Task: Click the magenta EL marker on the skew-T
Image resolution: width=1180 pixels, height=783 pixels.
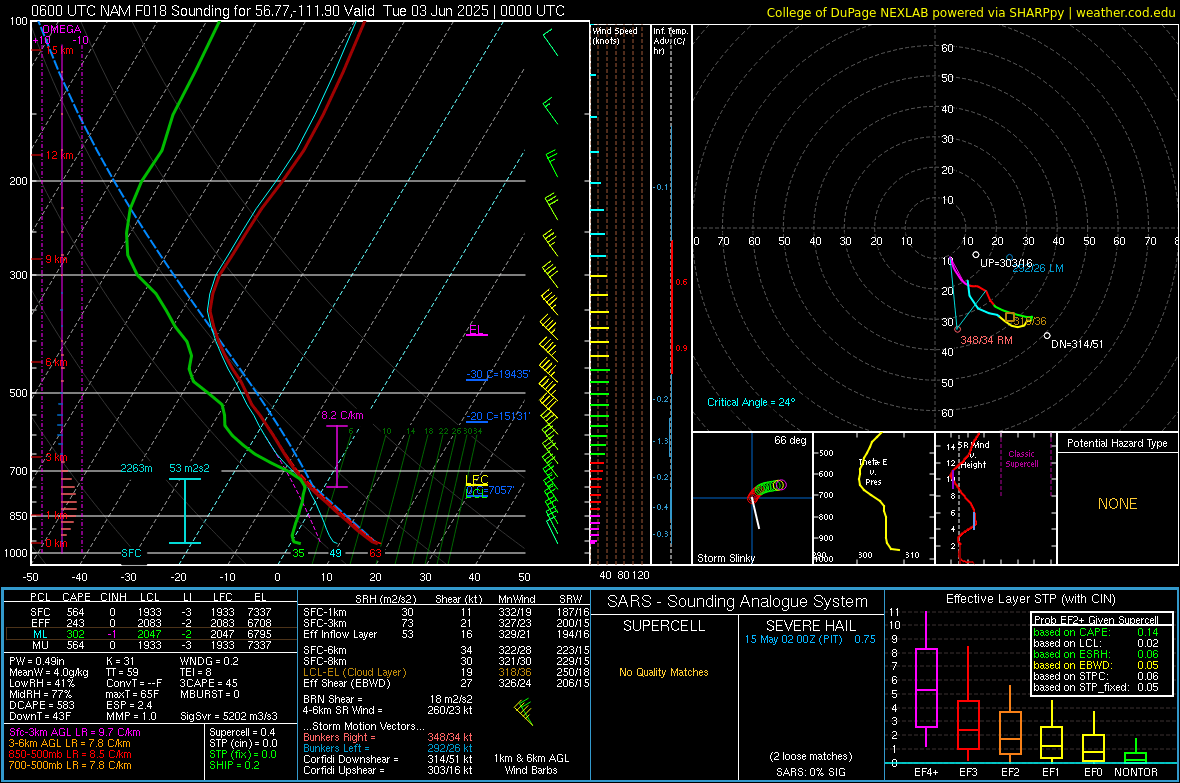Action: [x=476, y=330]
